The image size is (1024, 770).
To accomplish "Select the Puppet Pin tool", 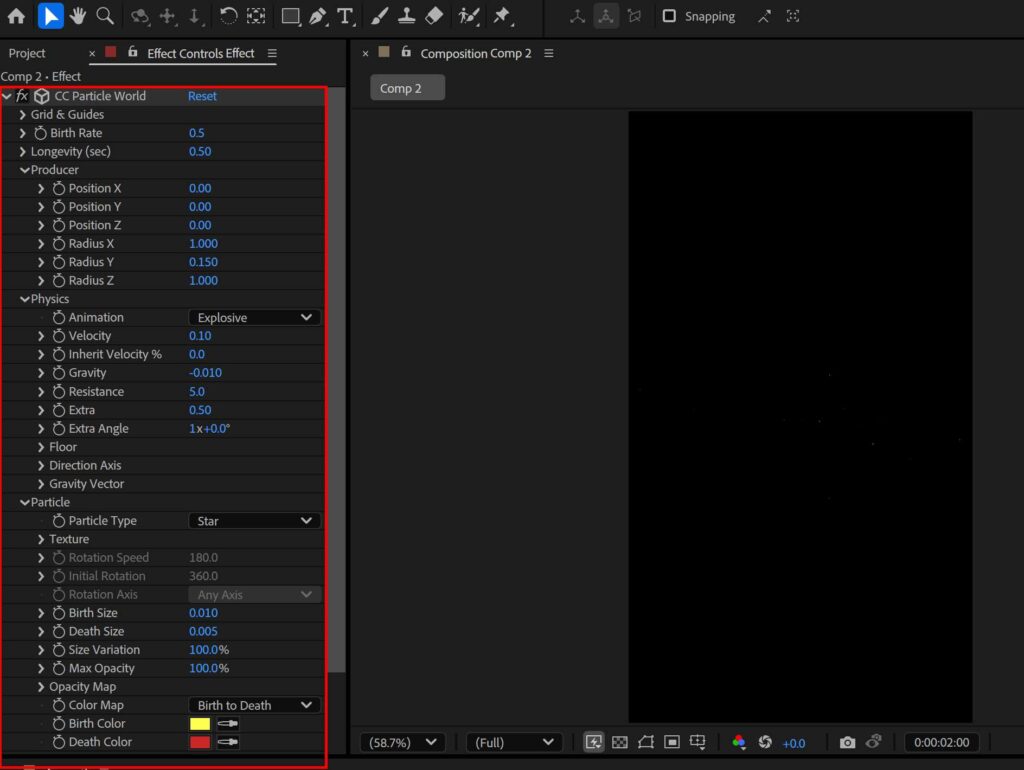I will [502, 16].
